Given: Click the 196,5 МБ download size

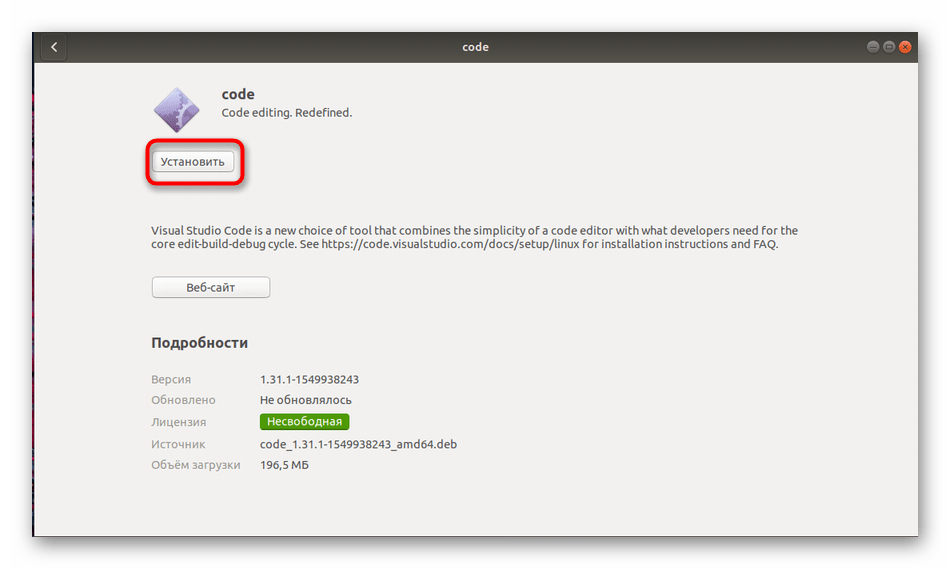Looking at the screenshot, I should (285, 465).
